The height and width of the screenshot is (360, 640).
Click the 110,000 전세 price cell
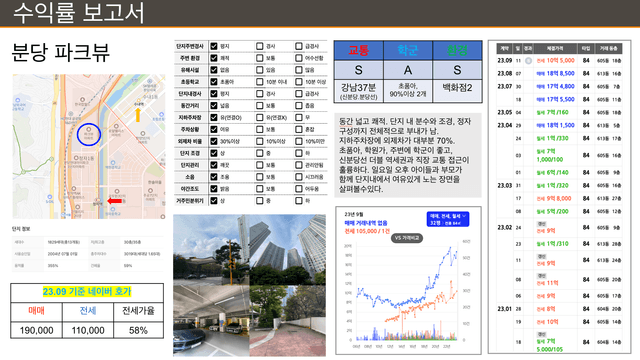88,330
